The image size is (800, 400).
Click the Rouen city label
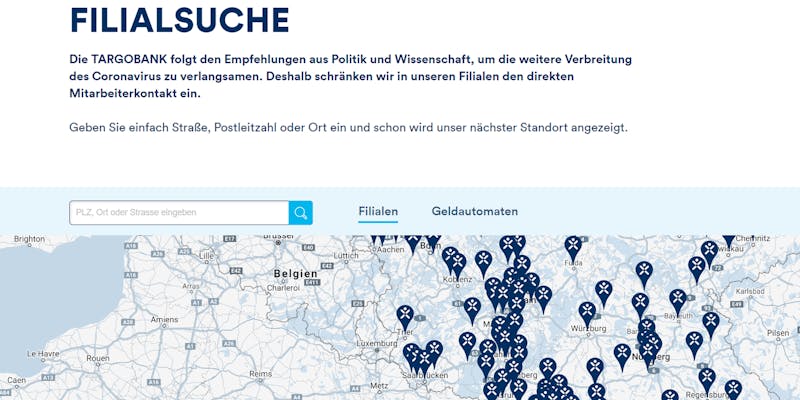click(98, 358)
